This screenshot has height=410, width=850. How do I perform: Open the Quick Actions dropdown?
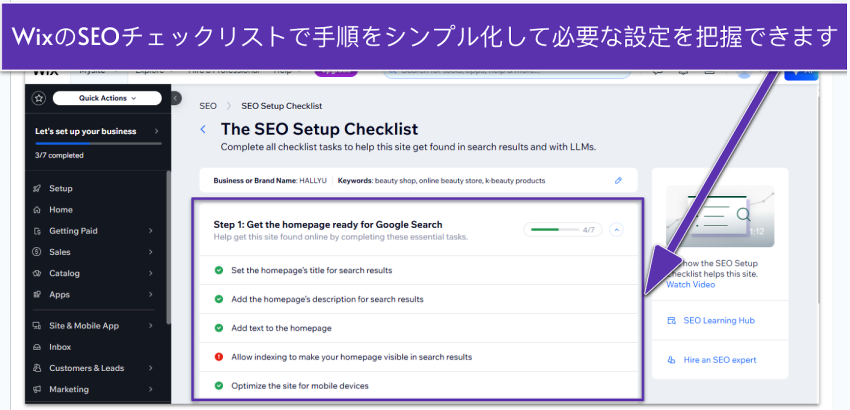point(107,98)
